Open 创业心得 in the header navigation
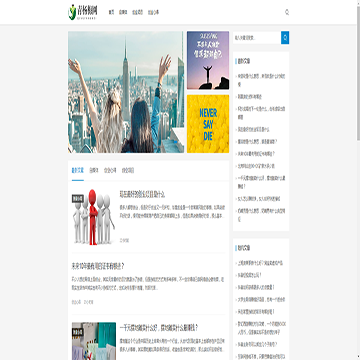The height and width of the screenshot is (360, 360). [153, 12]
